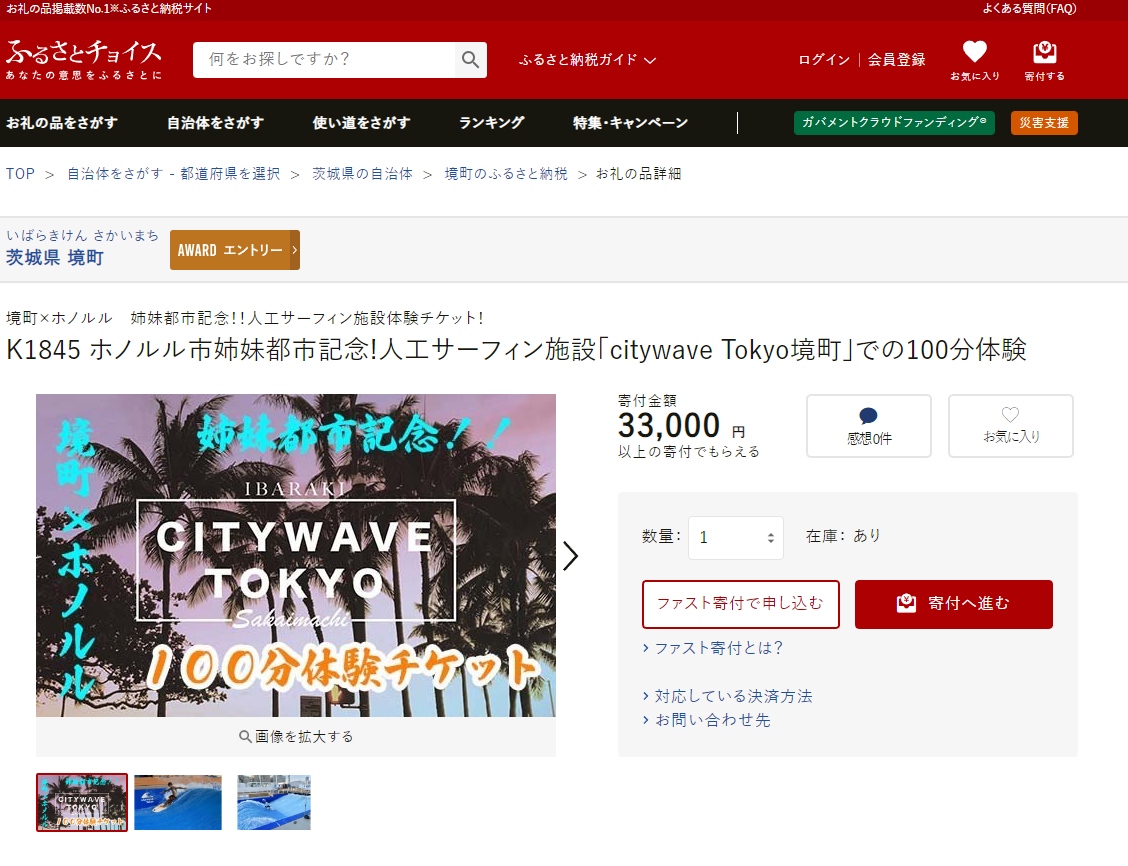Viewport: 1128px width, 866px height.
Task: Open the 数量 quantity selector
Action: 736,537
